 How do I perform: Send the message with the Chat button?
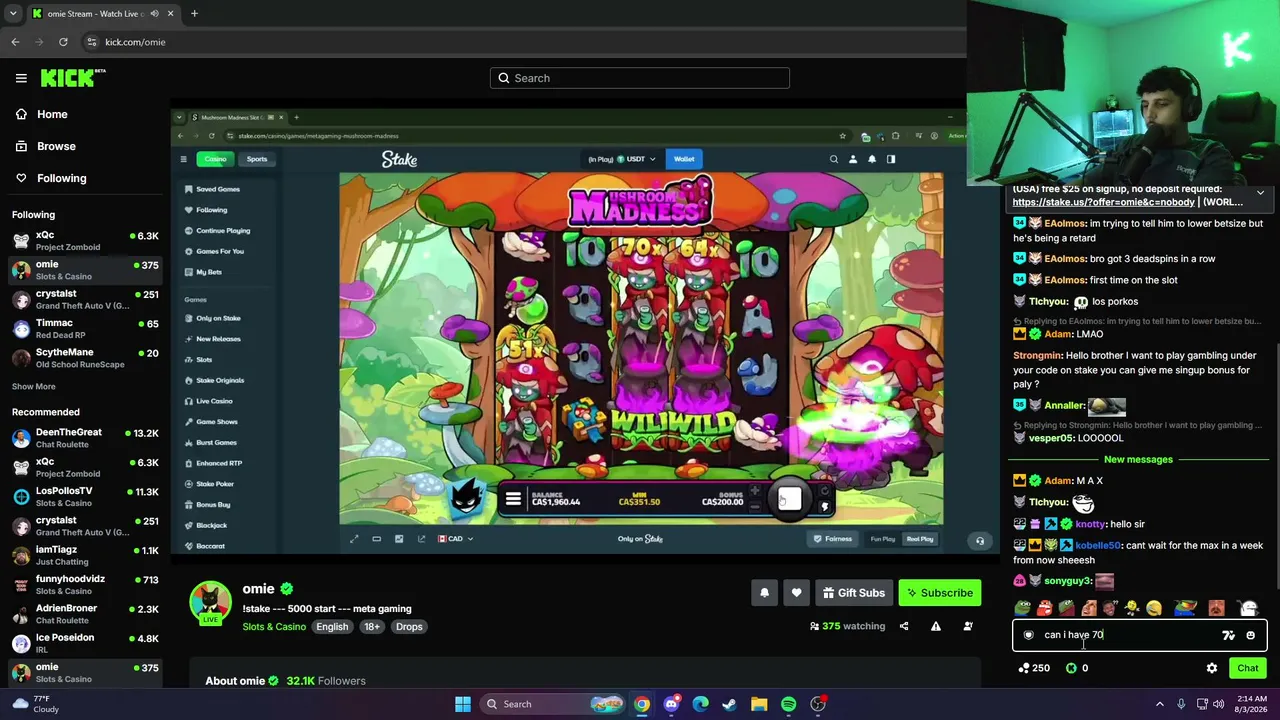pos(1248,668)
